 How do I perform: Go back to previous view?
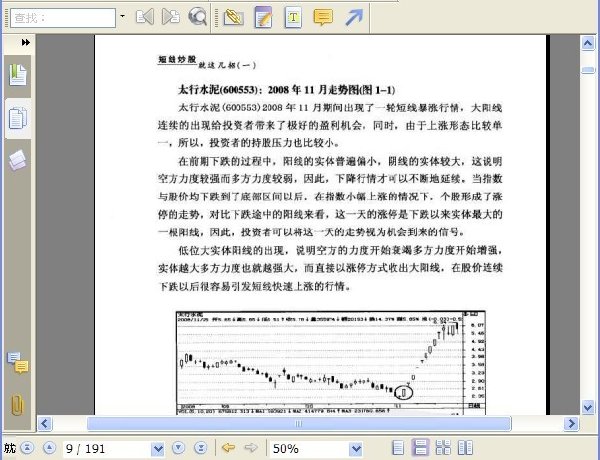pyautogui.click(x=228, y=447)
